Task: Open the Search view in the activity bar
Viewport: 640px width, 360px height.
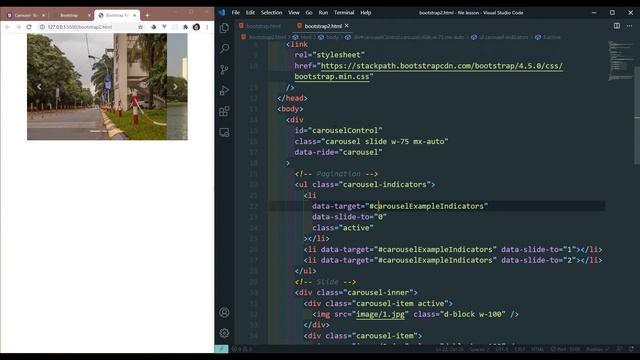Action: [x=224, y=49]
